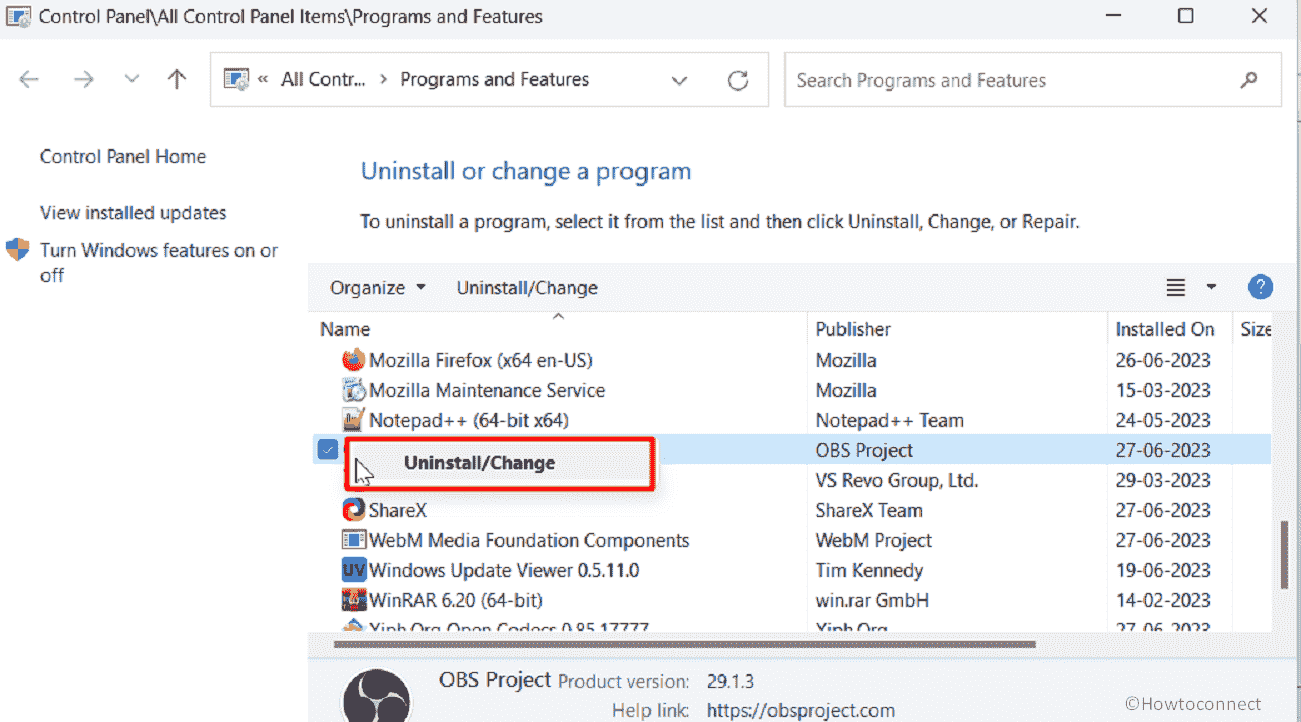Expand the address bar history dropdown
The width and height of the screenshot is (1301, 722).
[x=679, y=80]
